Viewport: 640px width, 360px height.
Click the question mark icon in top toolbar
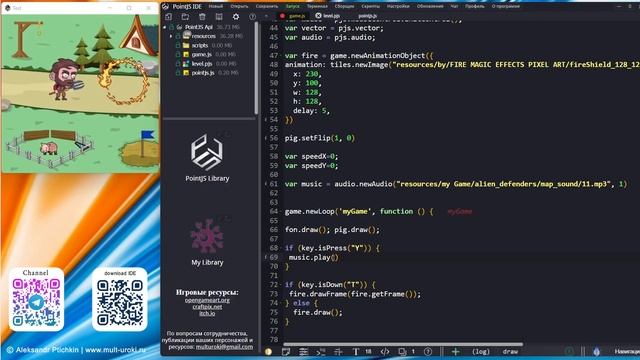(253, 17)
